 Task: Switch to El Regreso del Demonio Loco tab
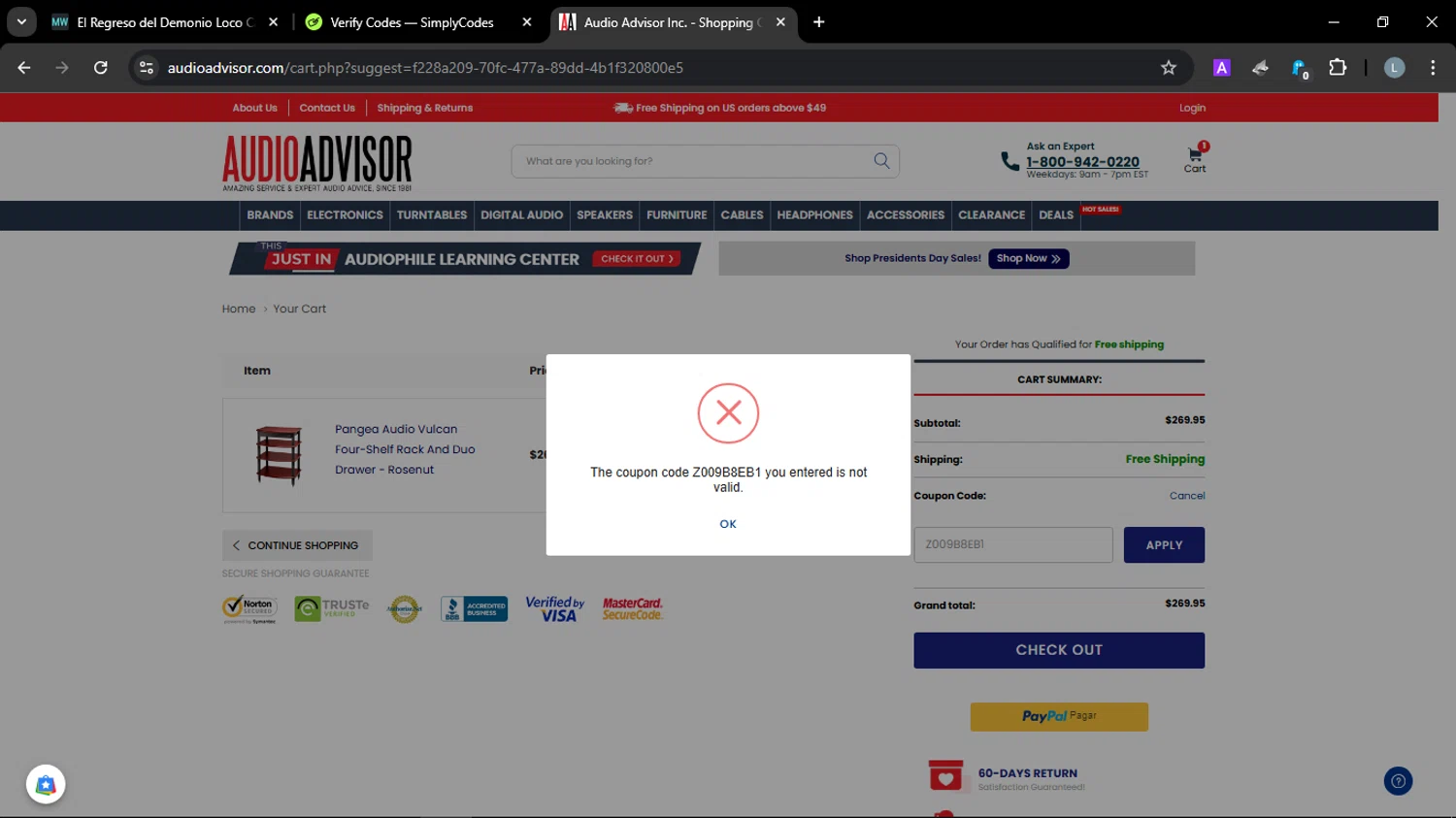[x=165, y=22]
